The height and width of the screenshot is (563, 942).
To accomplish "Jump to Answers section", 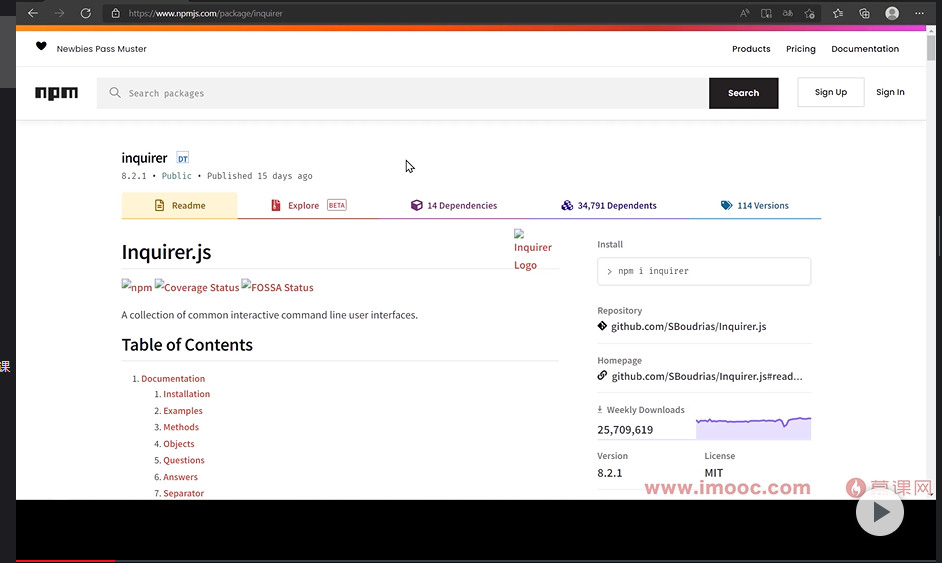I will click(x=180, y=477).
